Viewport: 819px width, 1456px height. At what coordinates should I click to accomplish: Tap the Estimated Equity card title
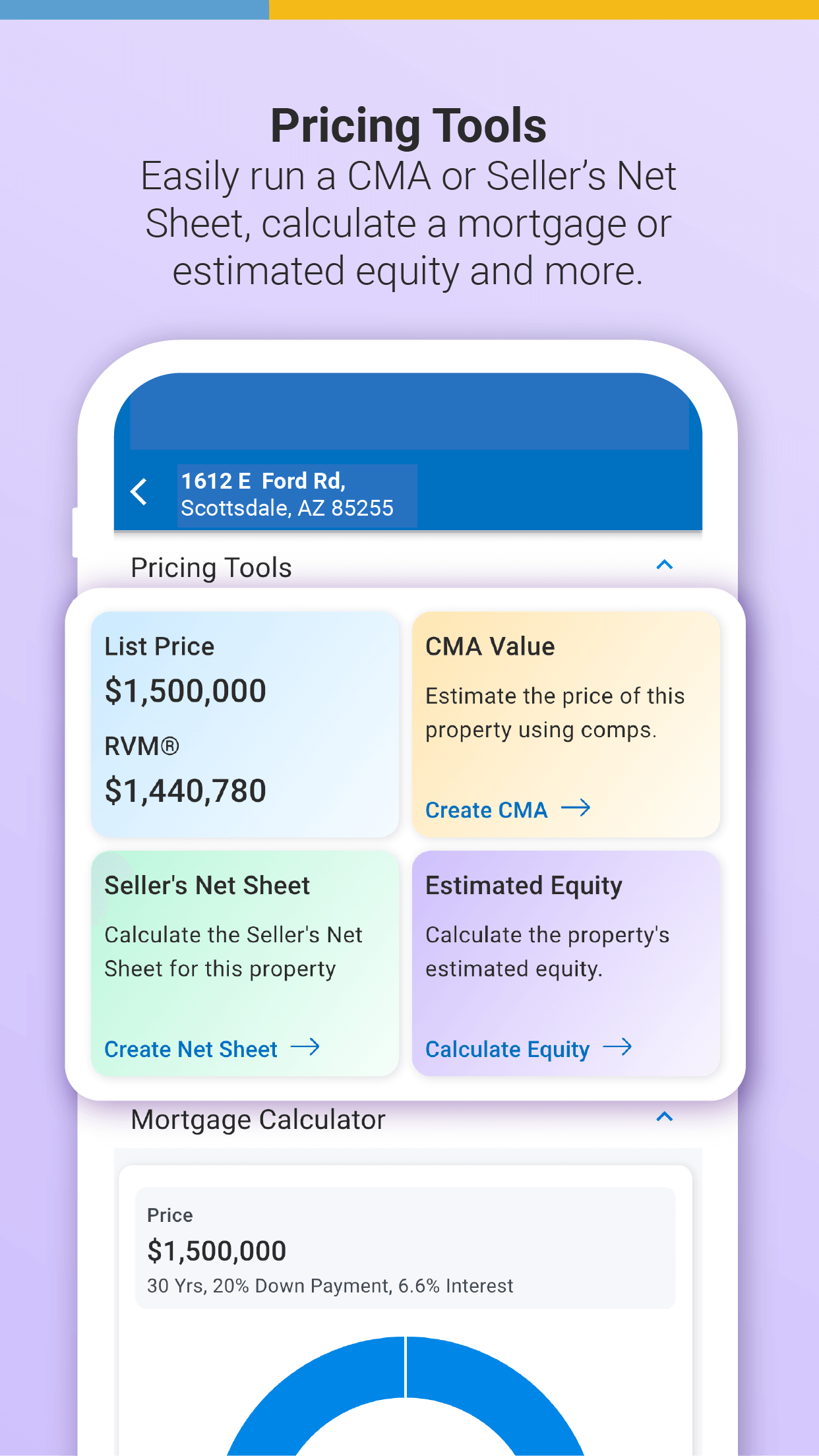pos(524,886)
